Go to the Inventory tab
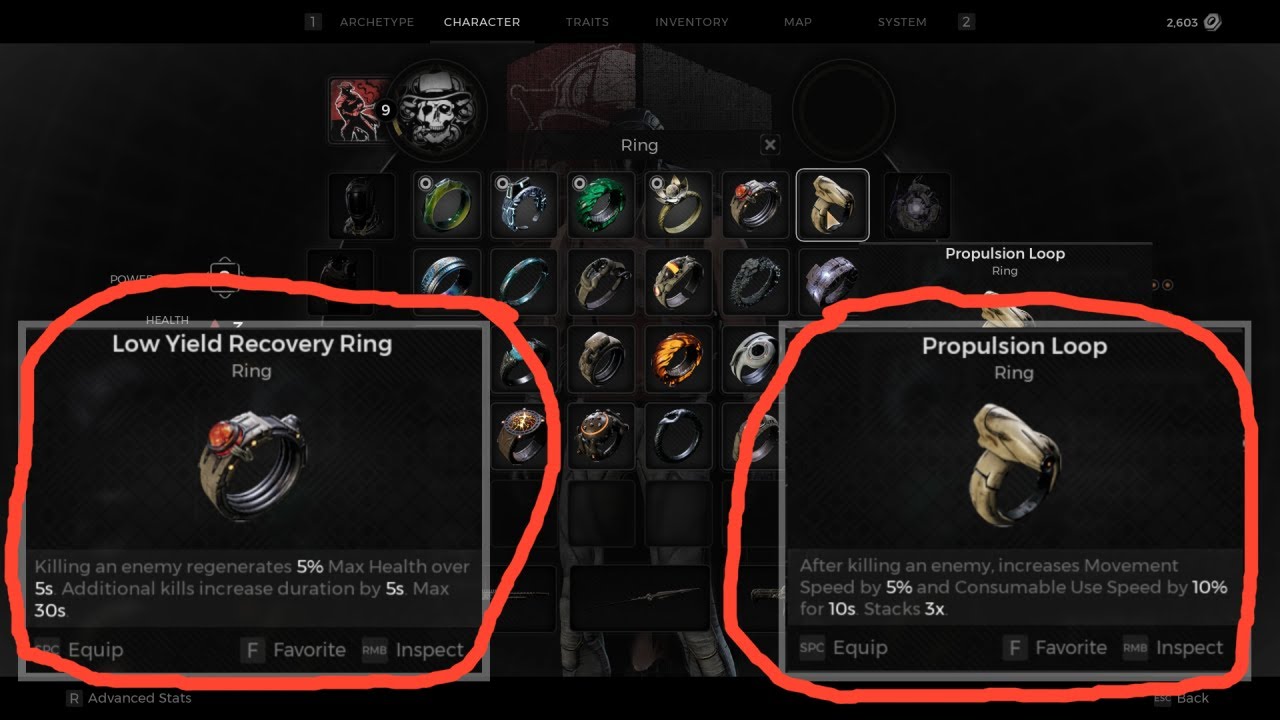The width and height of the screenshot is (1280, 720). (x=692, y=22)
